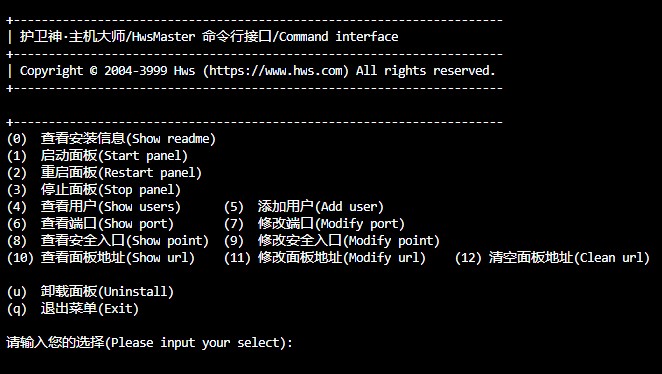Click the Copyright 2004-3999 Hws text
662x374 pixels.
tap(107, 70)
